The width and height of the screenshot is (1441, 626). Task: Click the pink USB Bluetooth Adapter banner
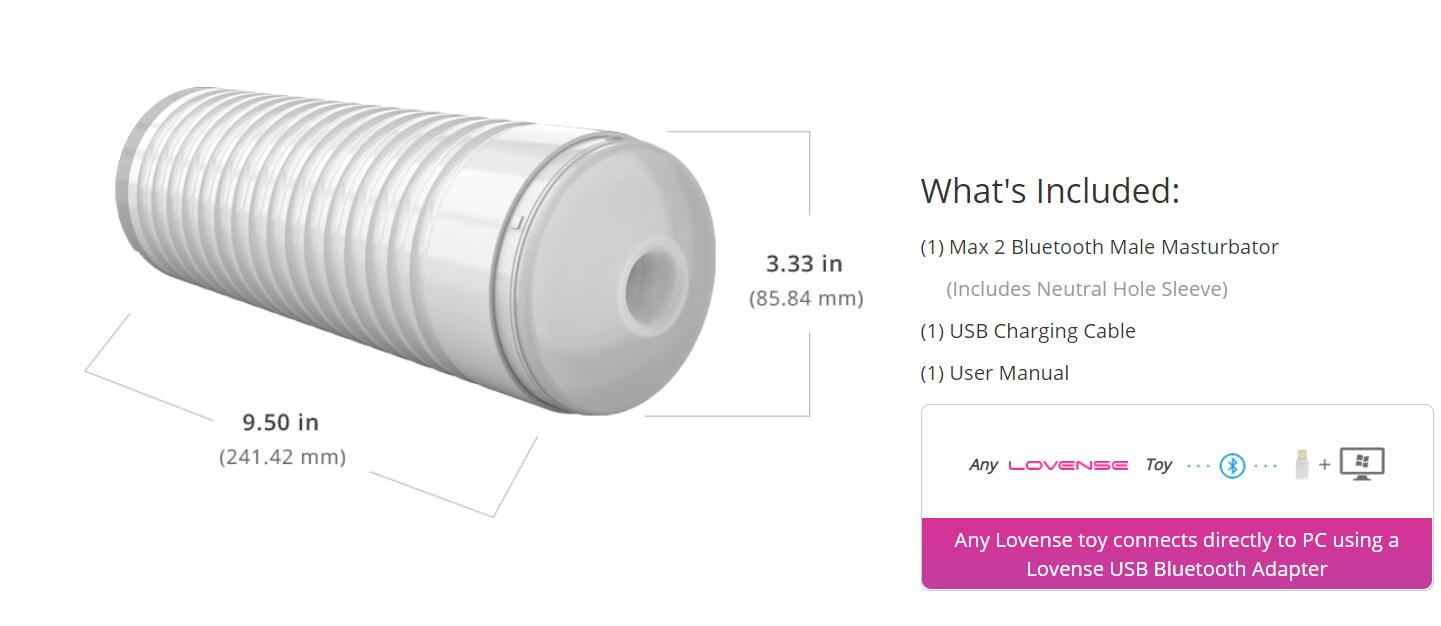pos(1176,554)
